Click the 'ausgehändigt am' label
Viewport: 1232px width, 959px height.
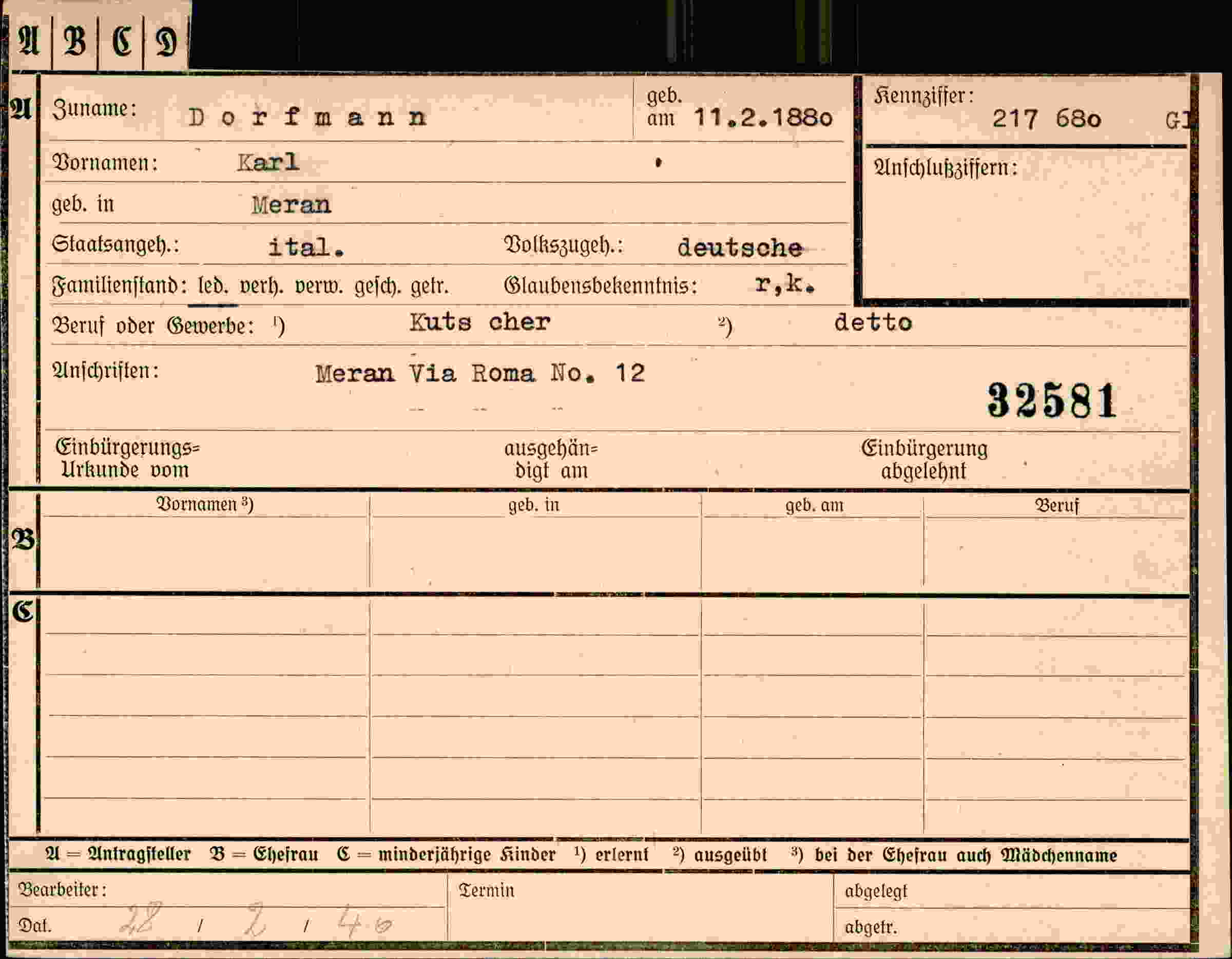pos(551,459)
